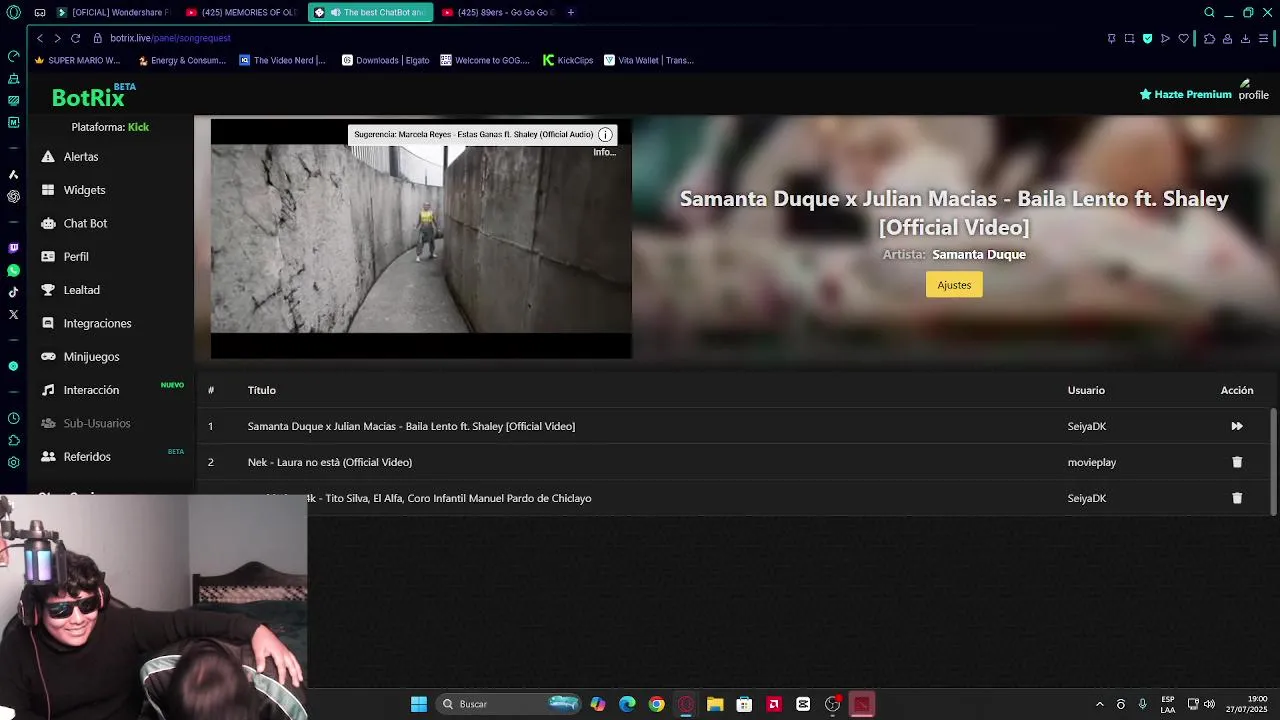This screenshot has width=1280, height=720.
Task: Click the snapshot icon in browser toolbar
Action: pos(1129,38)
